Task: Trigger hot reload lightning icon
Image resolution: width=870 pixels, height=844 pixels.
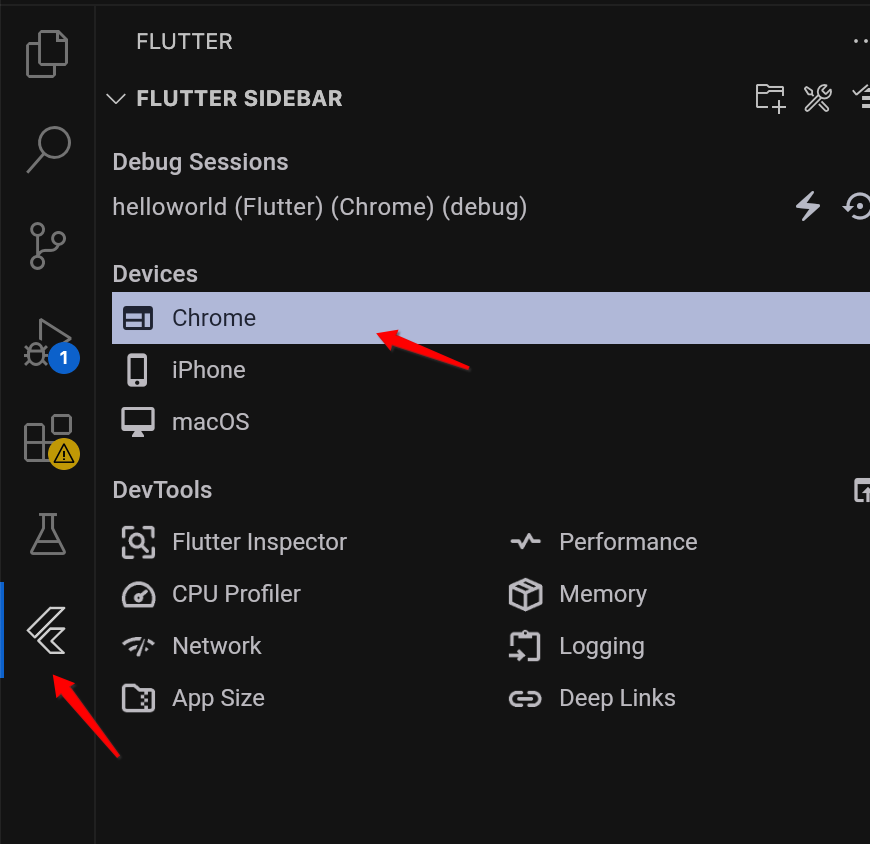Action: [808, 206]
